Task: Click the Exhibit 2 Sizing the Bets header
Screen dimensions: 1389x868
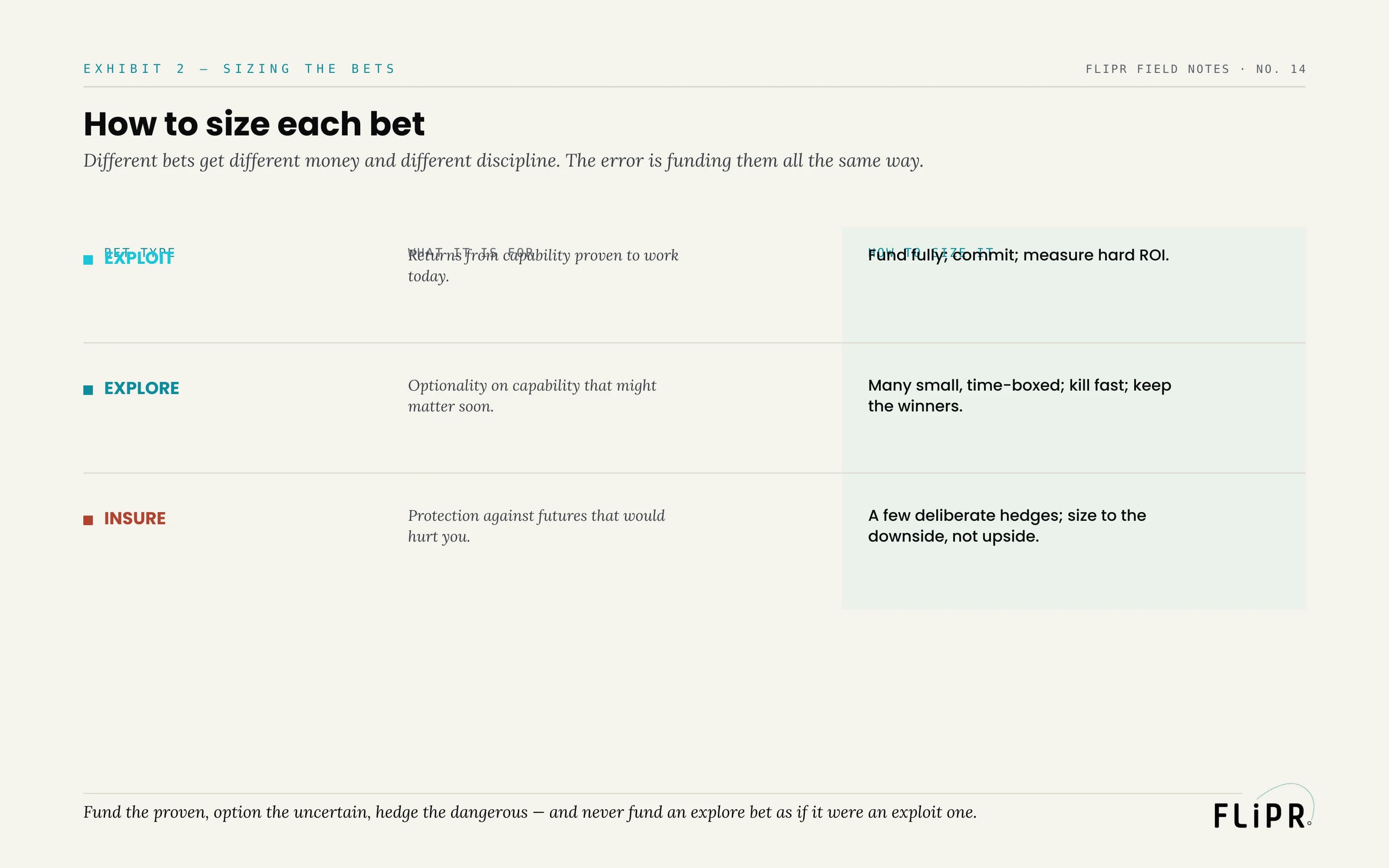Action: [x=239, y=69]
